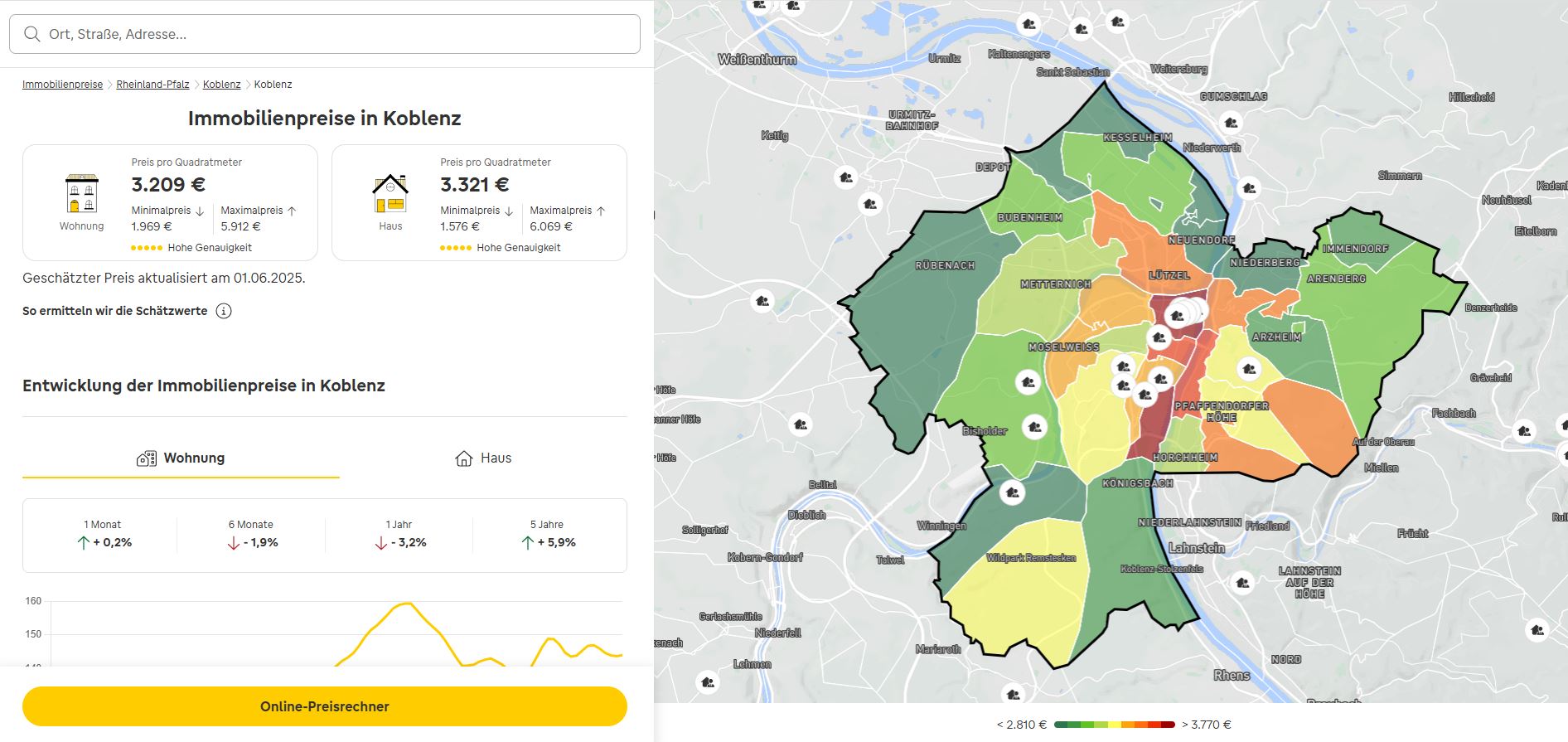The height and width of the screenshot is (742, 1568).
Task: Open the Immobilienpreise breadcrumb link
Action: click(x=62, y=85)
